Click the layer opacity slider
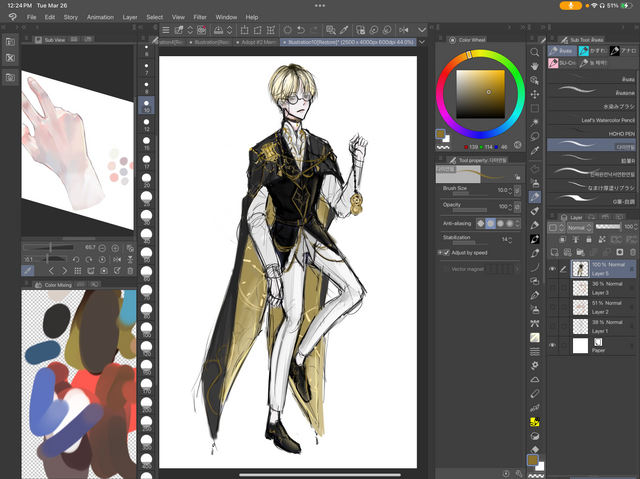The image size is (640, 479). 607,226
